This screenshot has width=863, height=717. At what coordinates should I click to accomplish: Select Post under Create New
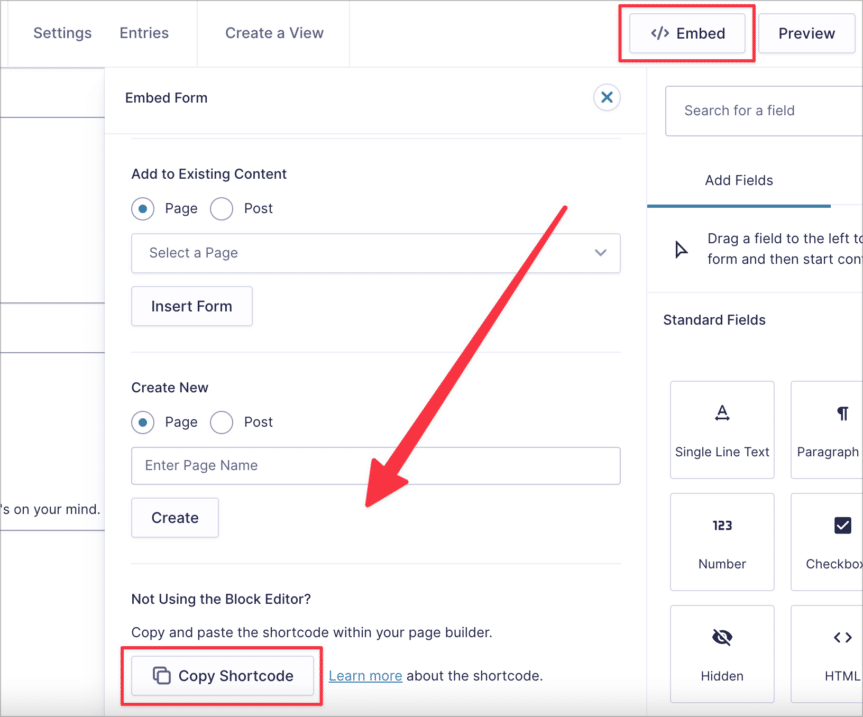point(220,422)
